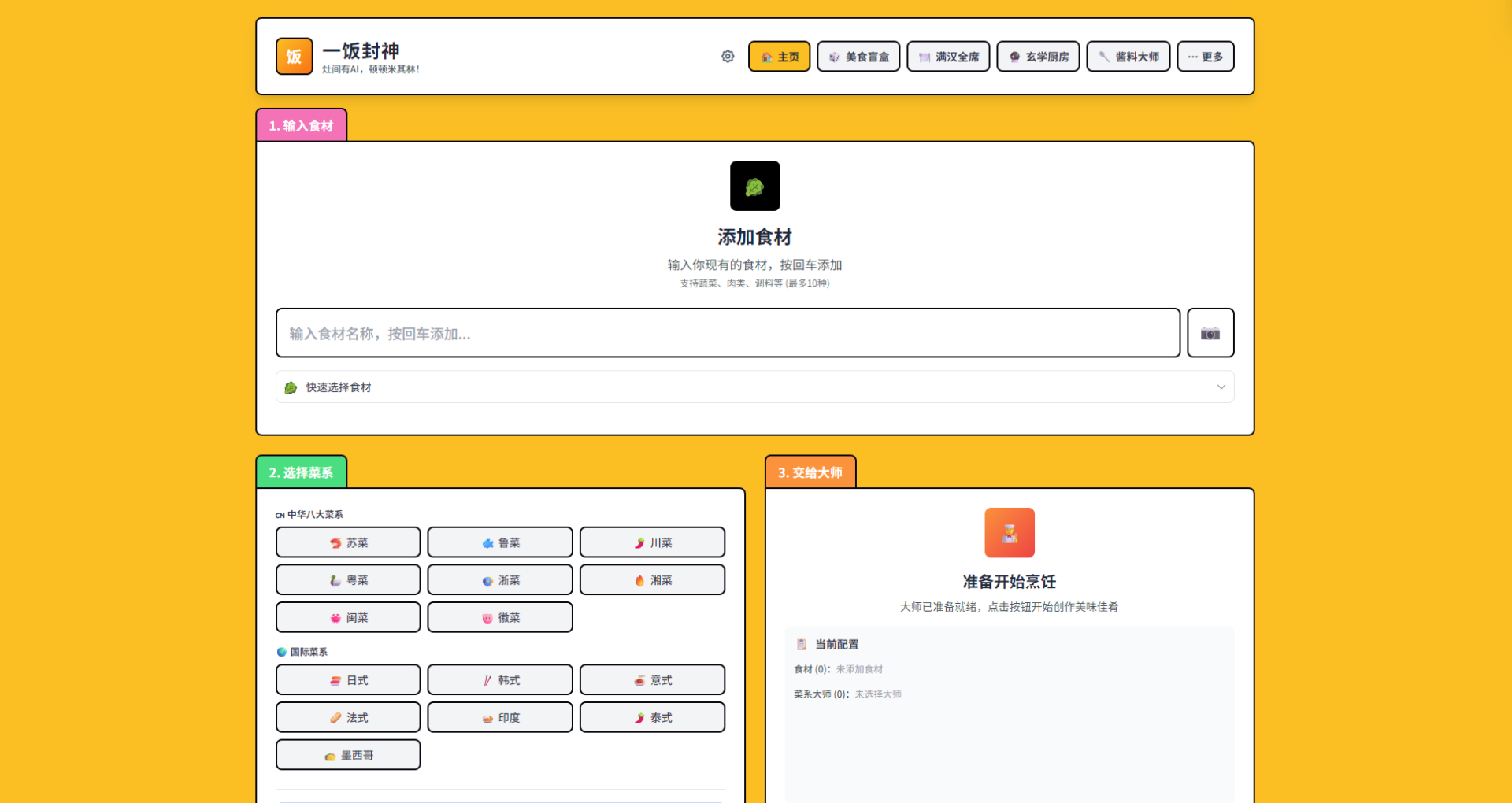Select 日式 cuisine
Screen dimensions: 1512x803
click(x=348, y=680)
